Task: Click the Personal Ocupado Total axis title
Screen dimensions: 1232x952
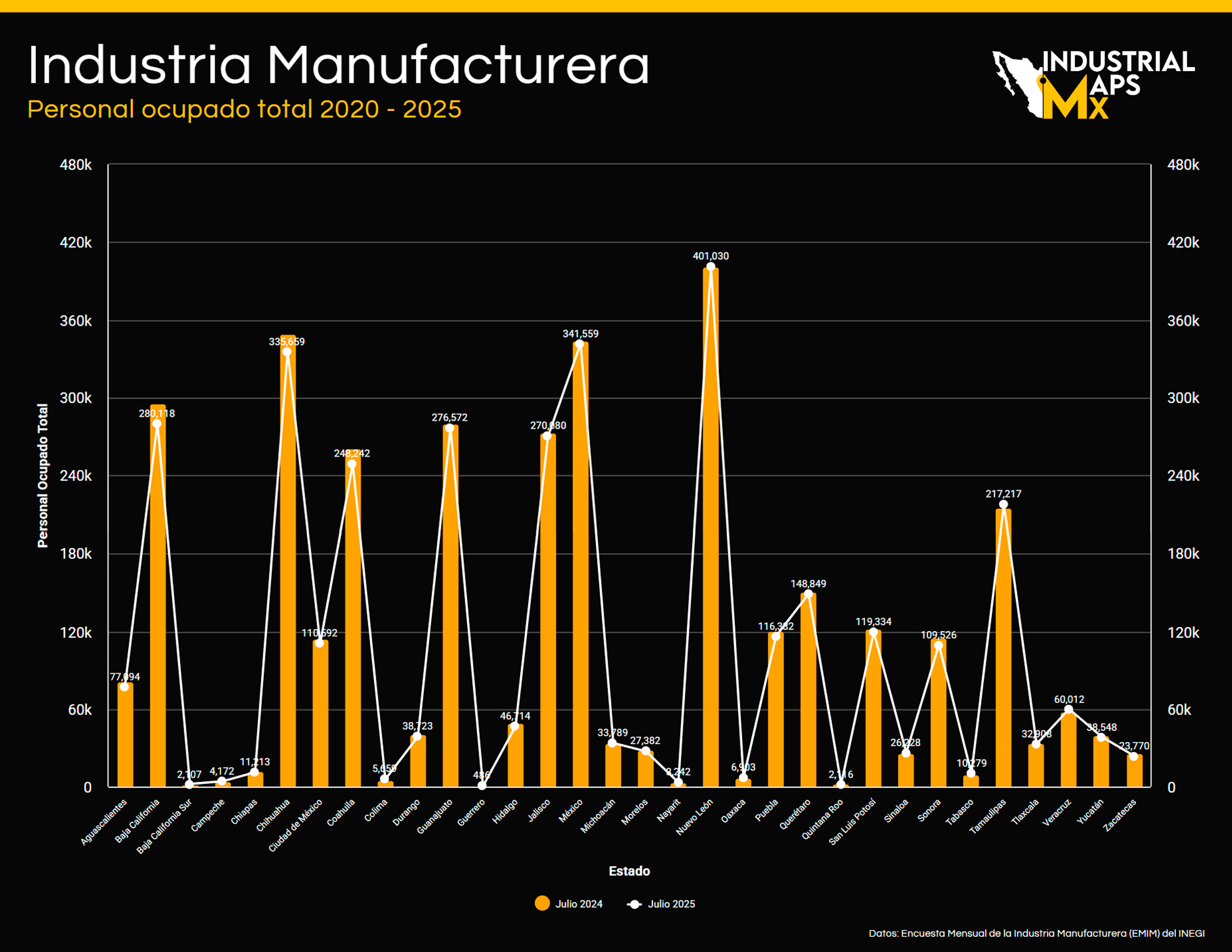Action: pos(43,475)
